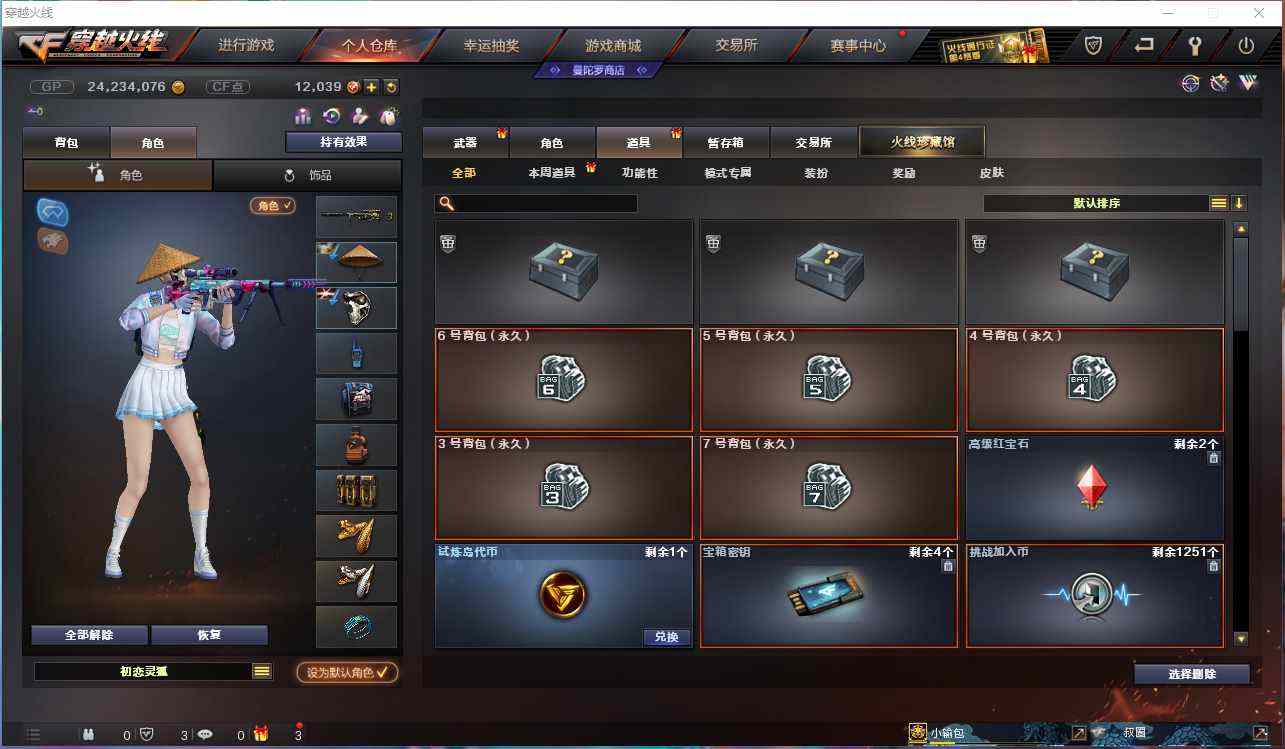
Task: Click the 兑换 button on 试炼岛代币
Action: (x=667, y=637)
